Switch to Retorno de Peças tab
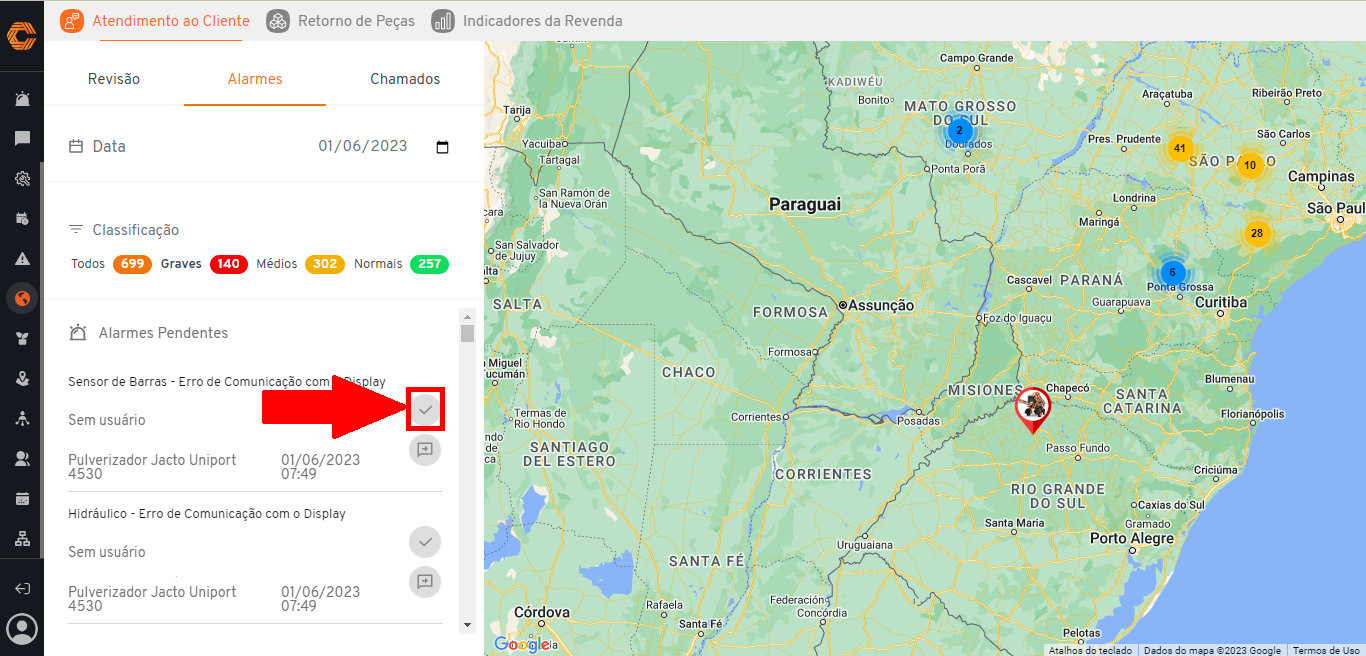The height and width of the screenshot is (656, 1366). (341, 20)
